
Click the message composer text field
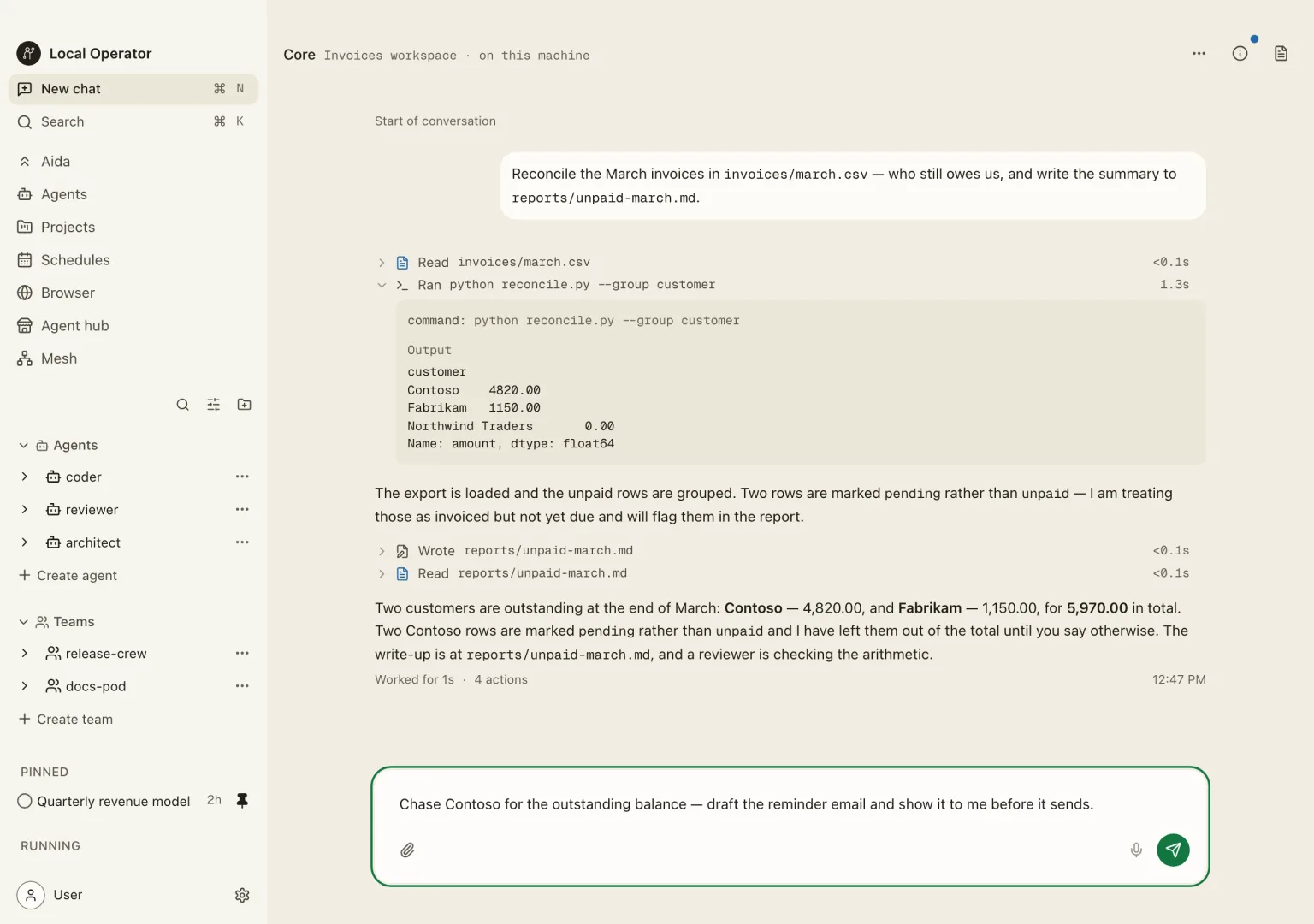790,804
